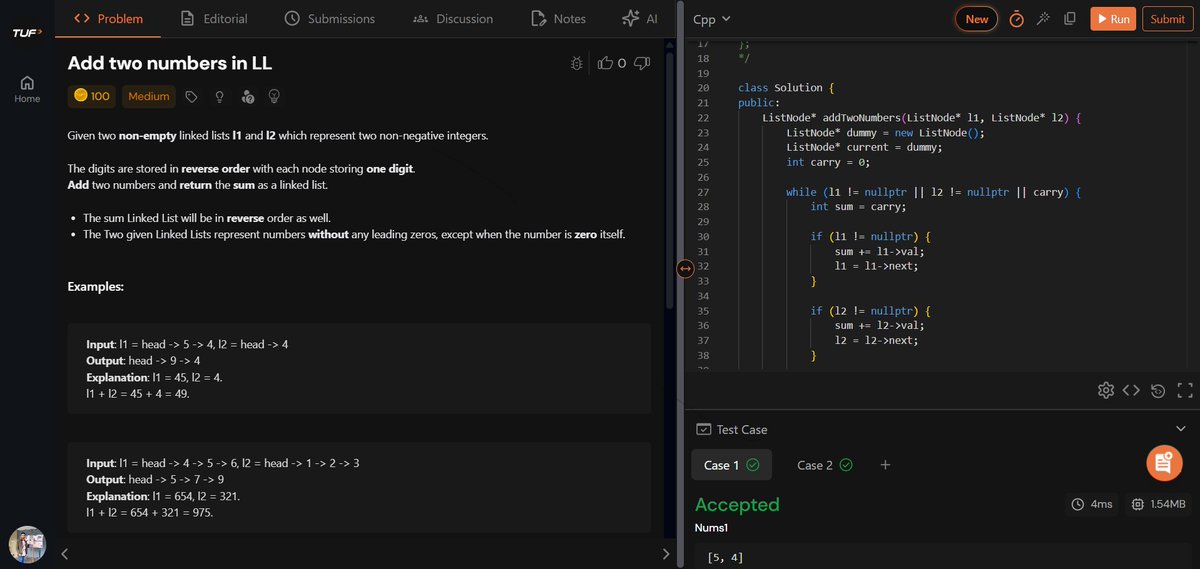
Task: Click 'Output: head -> 5 -> 7 -> 9' text
Action: pyautogui.click(x=155, y=480)
